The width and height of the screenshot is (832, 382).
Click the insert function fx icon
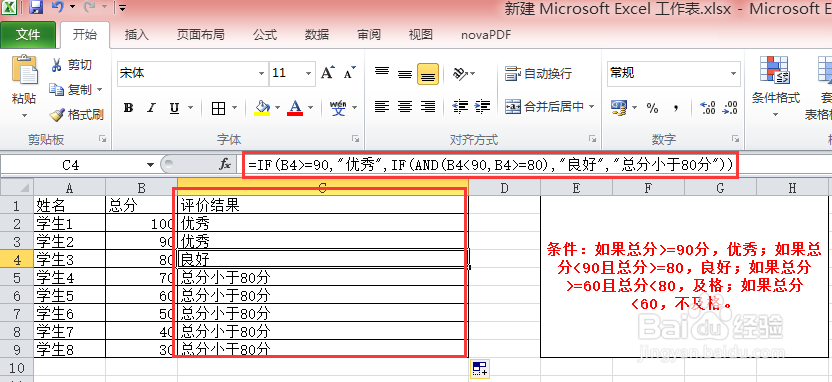click(x=225, y=164)
